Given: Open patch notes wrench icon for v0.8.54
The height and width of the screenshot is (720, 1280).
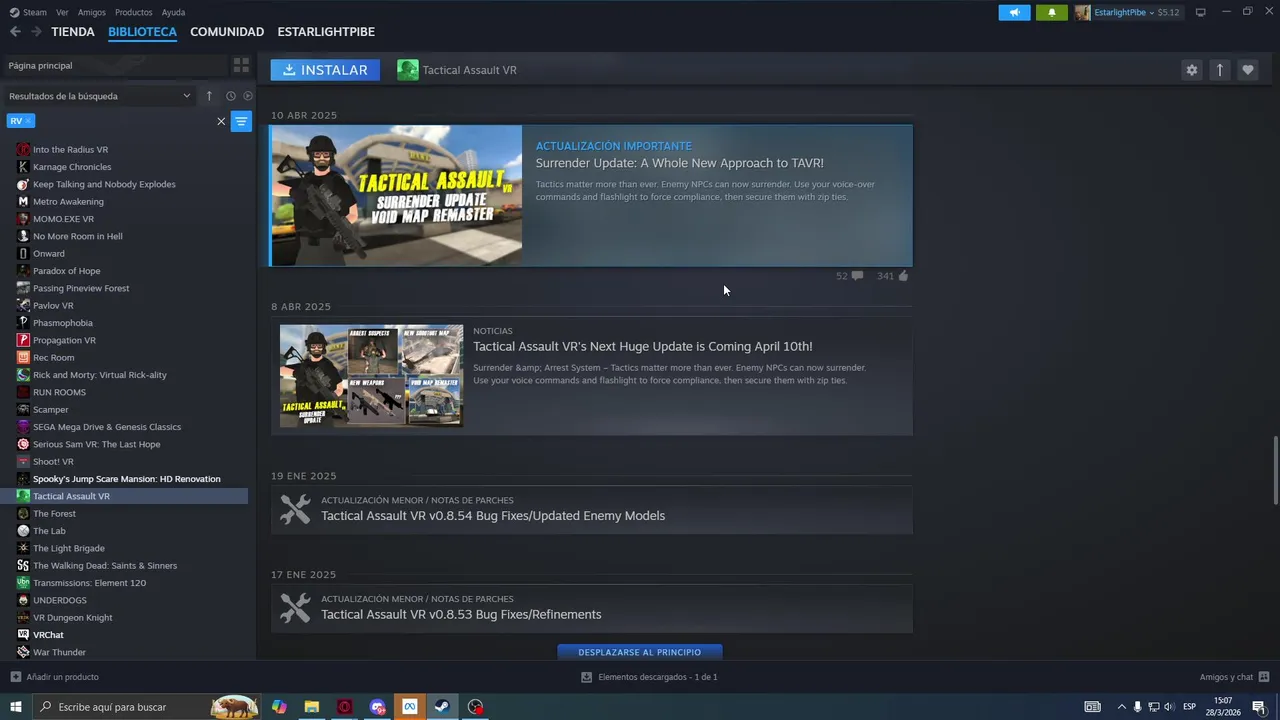Looking at the screenshot, I should (x=295, y=510).
